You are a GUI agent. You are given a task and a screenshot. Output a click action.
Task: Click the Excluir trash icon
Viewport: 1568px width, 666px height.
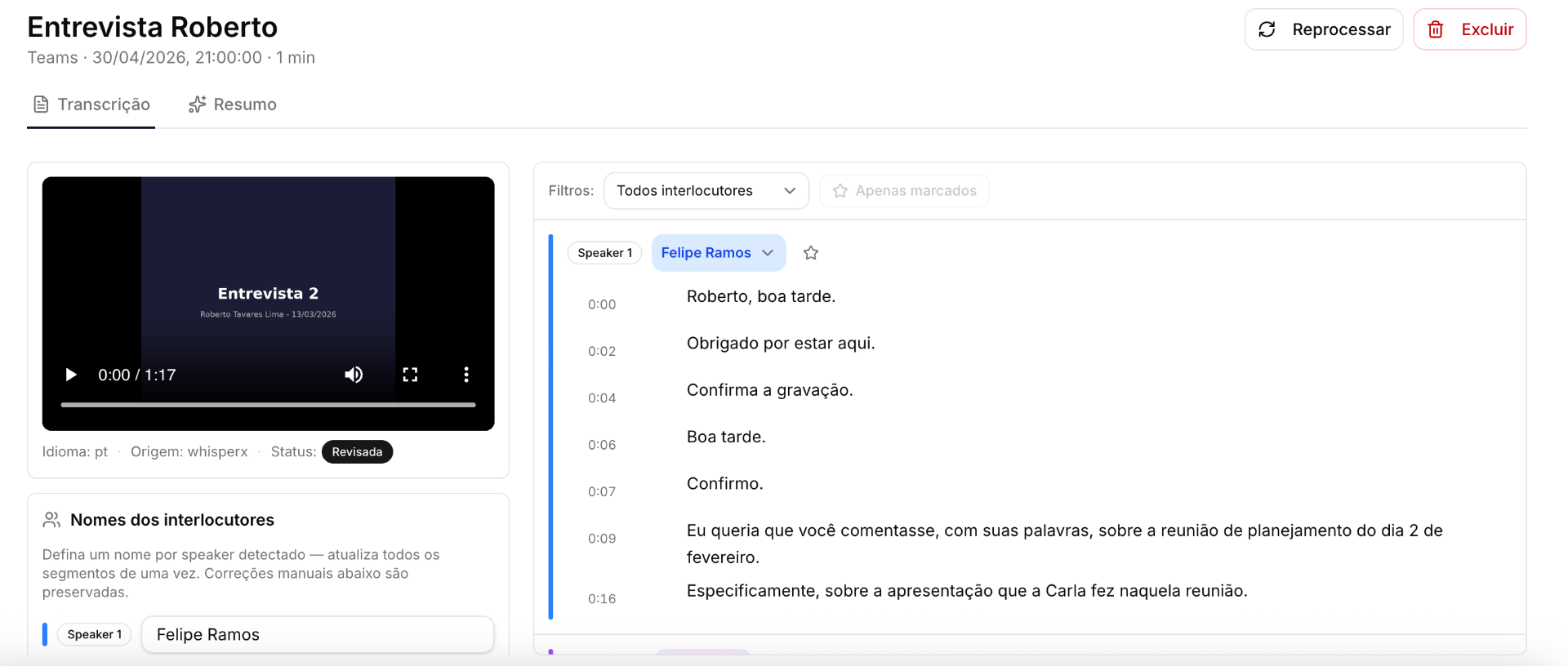[1436, 29]
